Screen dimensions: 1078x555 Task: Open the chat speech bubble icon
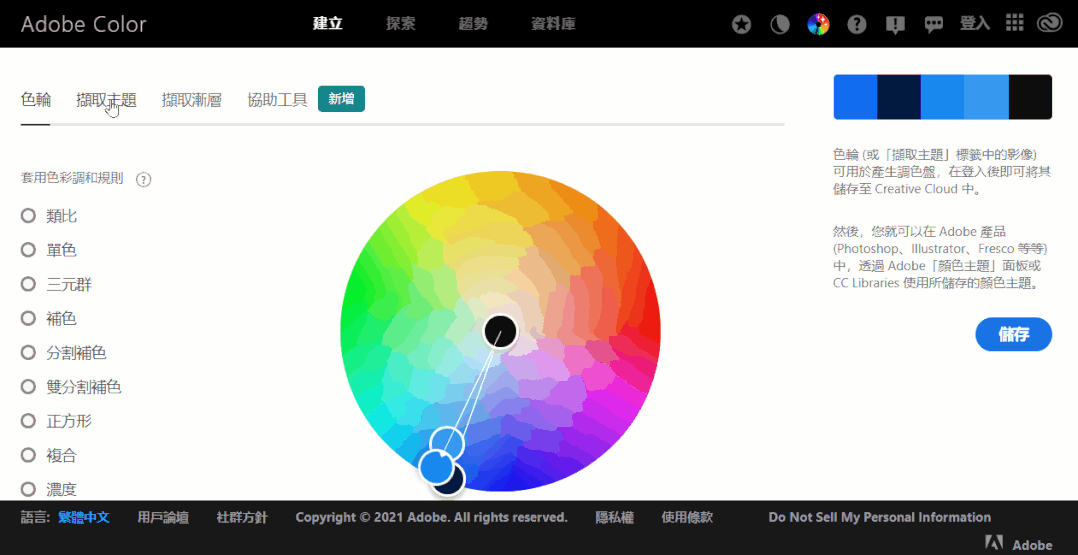click(x=933, y=25)
